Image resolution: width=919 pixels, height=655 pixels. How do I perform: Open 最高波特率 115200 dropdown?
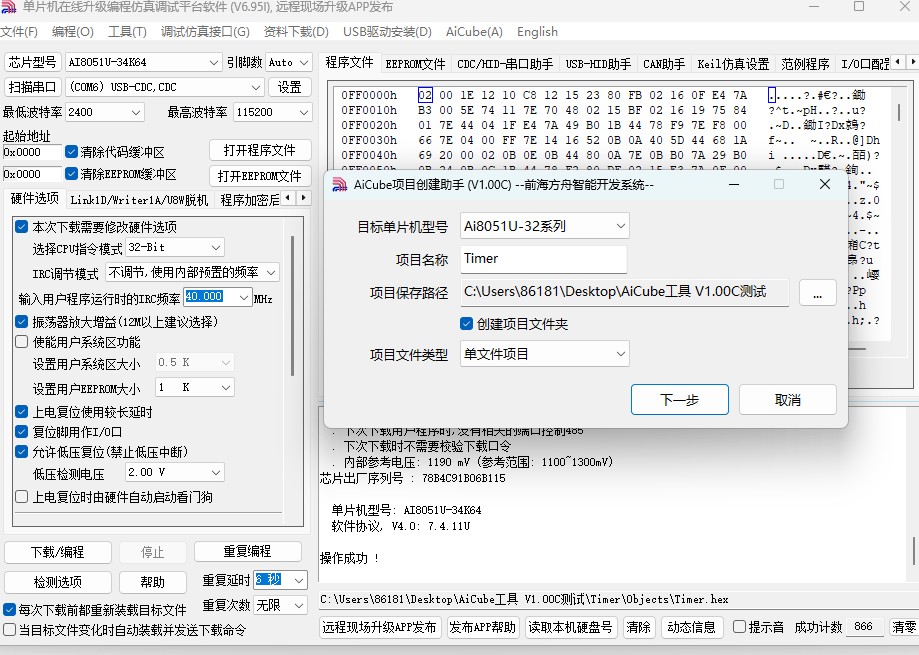pos(273,112)
